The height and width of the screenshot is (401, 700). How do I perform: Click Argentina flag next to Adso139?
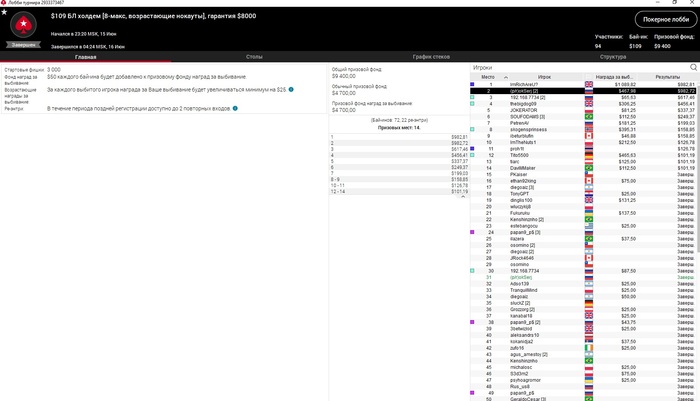point(589,284)
